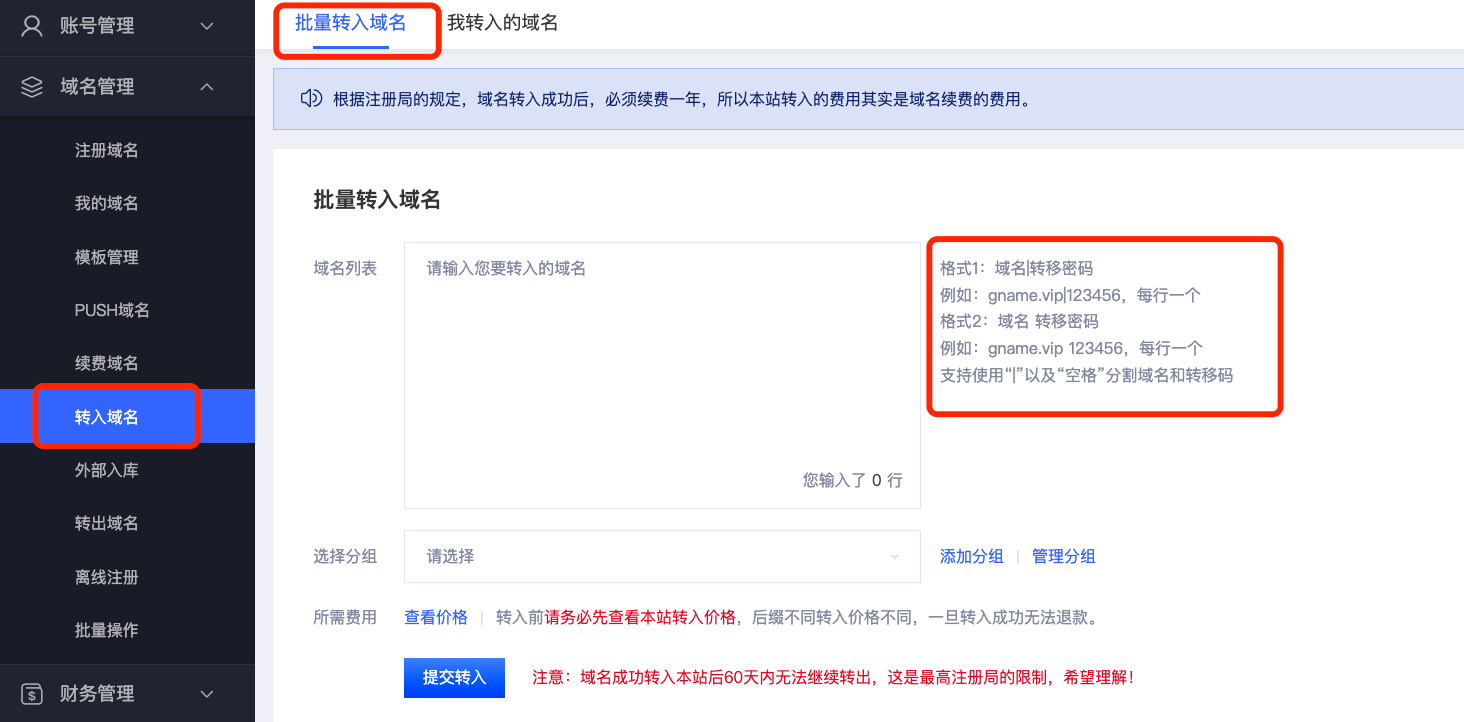Click the 选择分组 field label
Screen dimensions: 1464x722
pyautogui.click(x=345, y=556)
